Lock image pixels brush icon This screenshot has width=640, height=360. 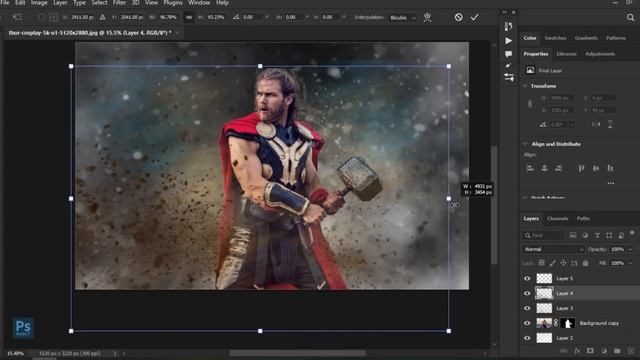(x=553, y=263)
